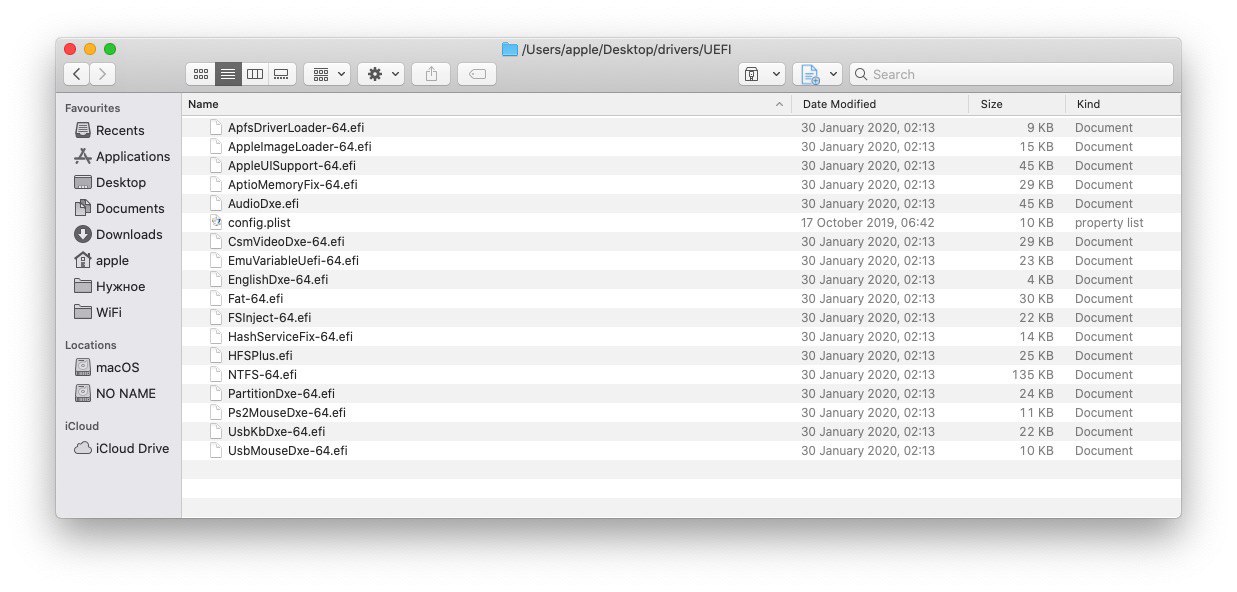Screen dimensions: 1237x592
Task: Click the window title path /Users/apple/Desktop/drivers/UEFI
Action: (x=627, y=49)
